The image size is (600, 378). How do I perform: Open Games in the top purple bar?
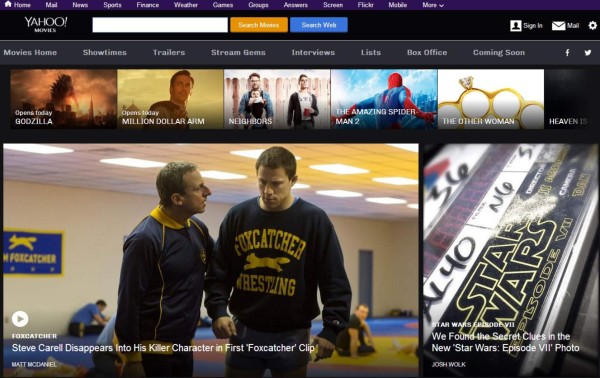223,5
